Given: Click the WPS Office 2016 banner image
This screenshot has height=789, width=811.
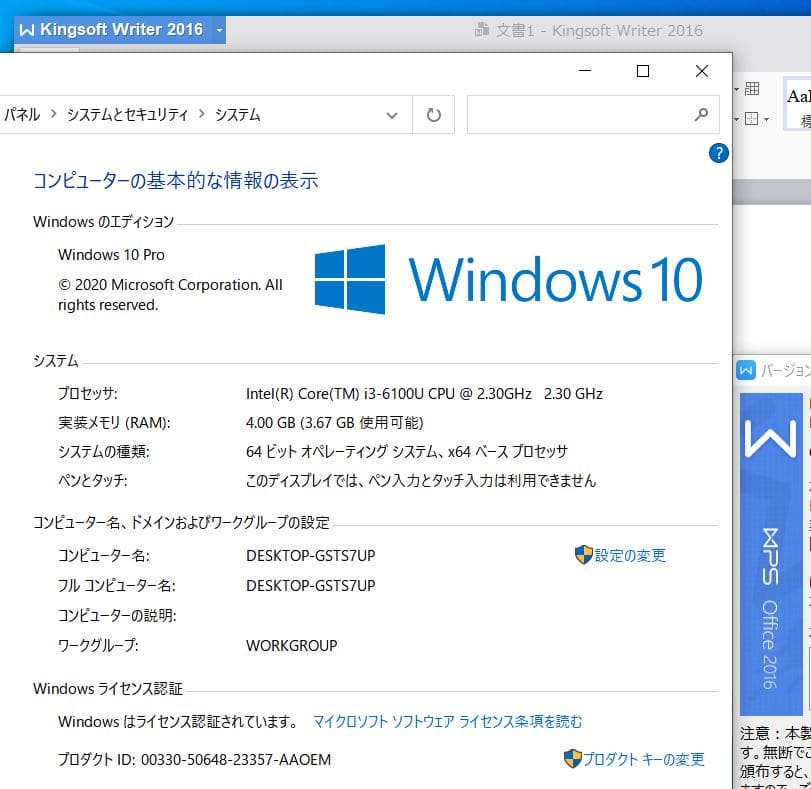Looking at the screenshot, I should (x=771, y=554).
